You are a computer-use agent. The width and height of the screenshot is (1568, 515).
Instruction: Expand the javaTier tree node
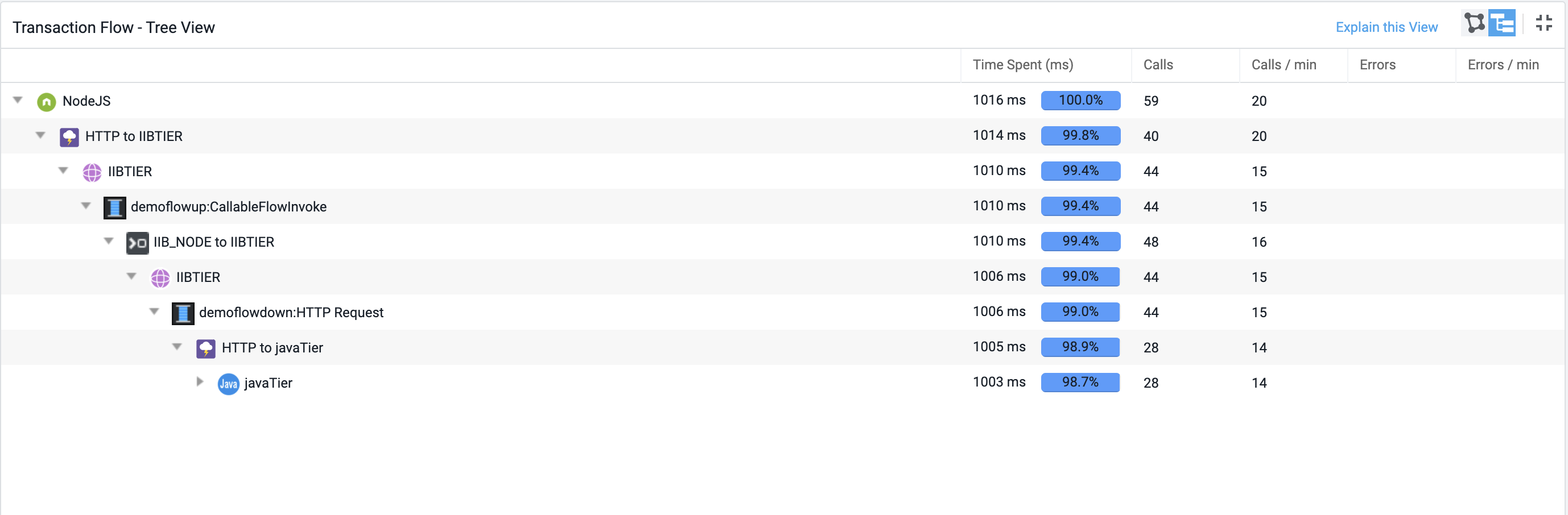200,382
